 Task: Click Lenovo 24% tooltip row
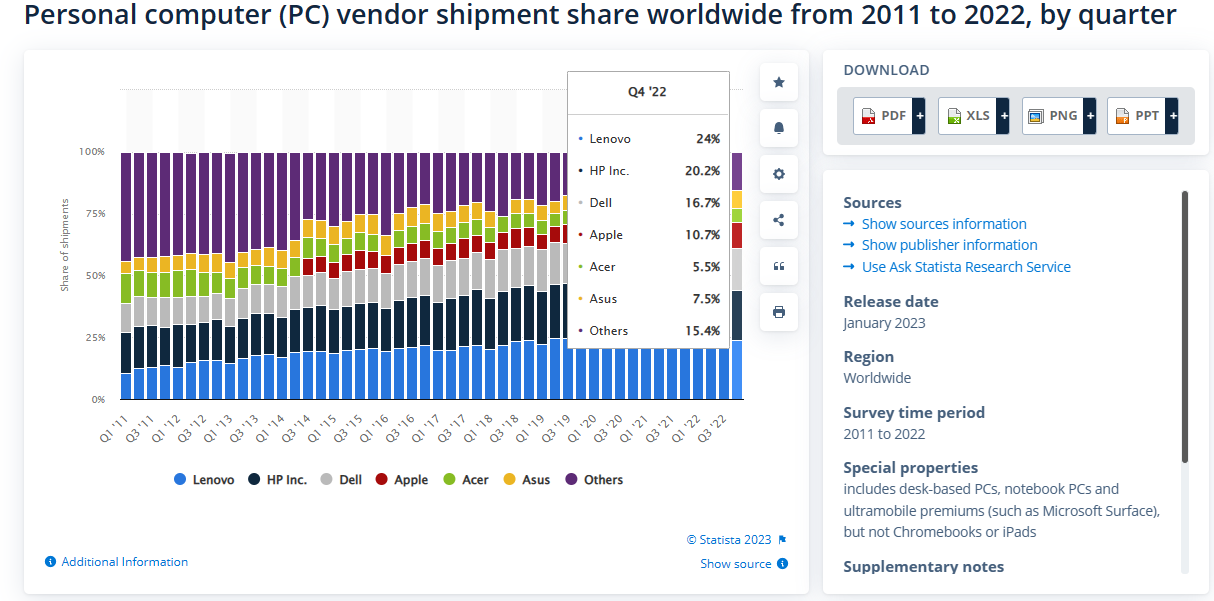[x=649, y=139]
